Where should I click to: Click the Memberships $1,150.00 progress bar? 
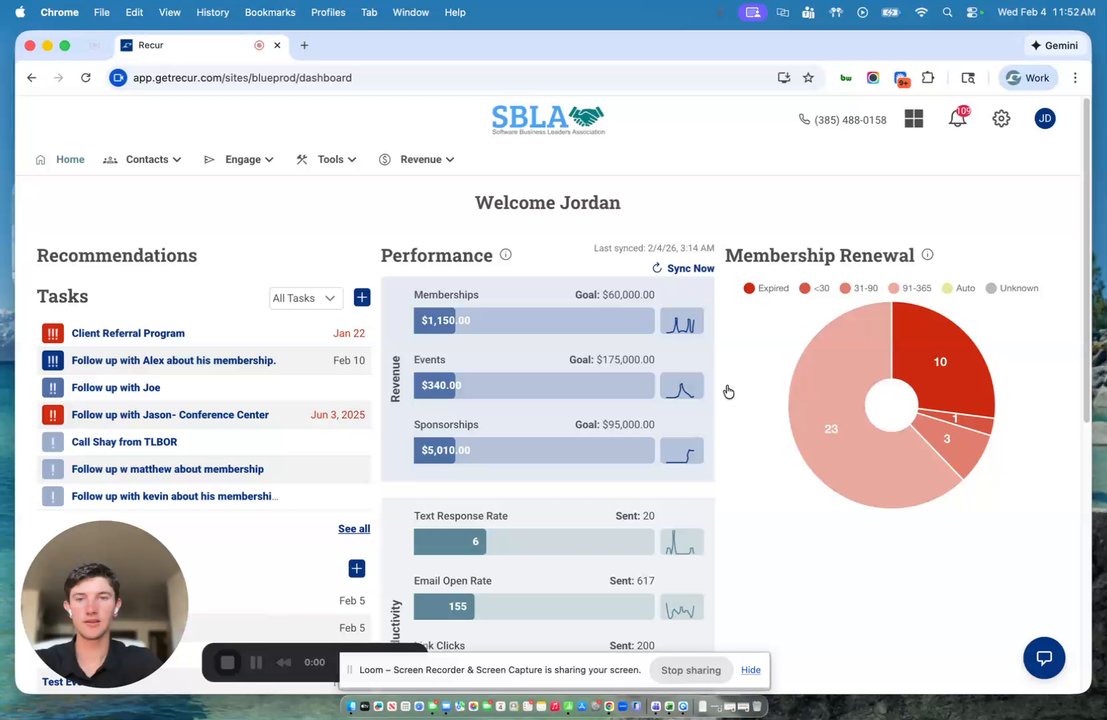[x=534, y=320]
